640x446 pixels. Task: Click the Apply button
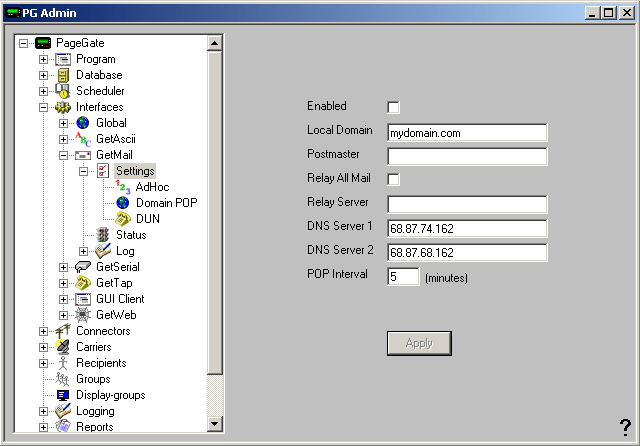(419, 343)
